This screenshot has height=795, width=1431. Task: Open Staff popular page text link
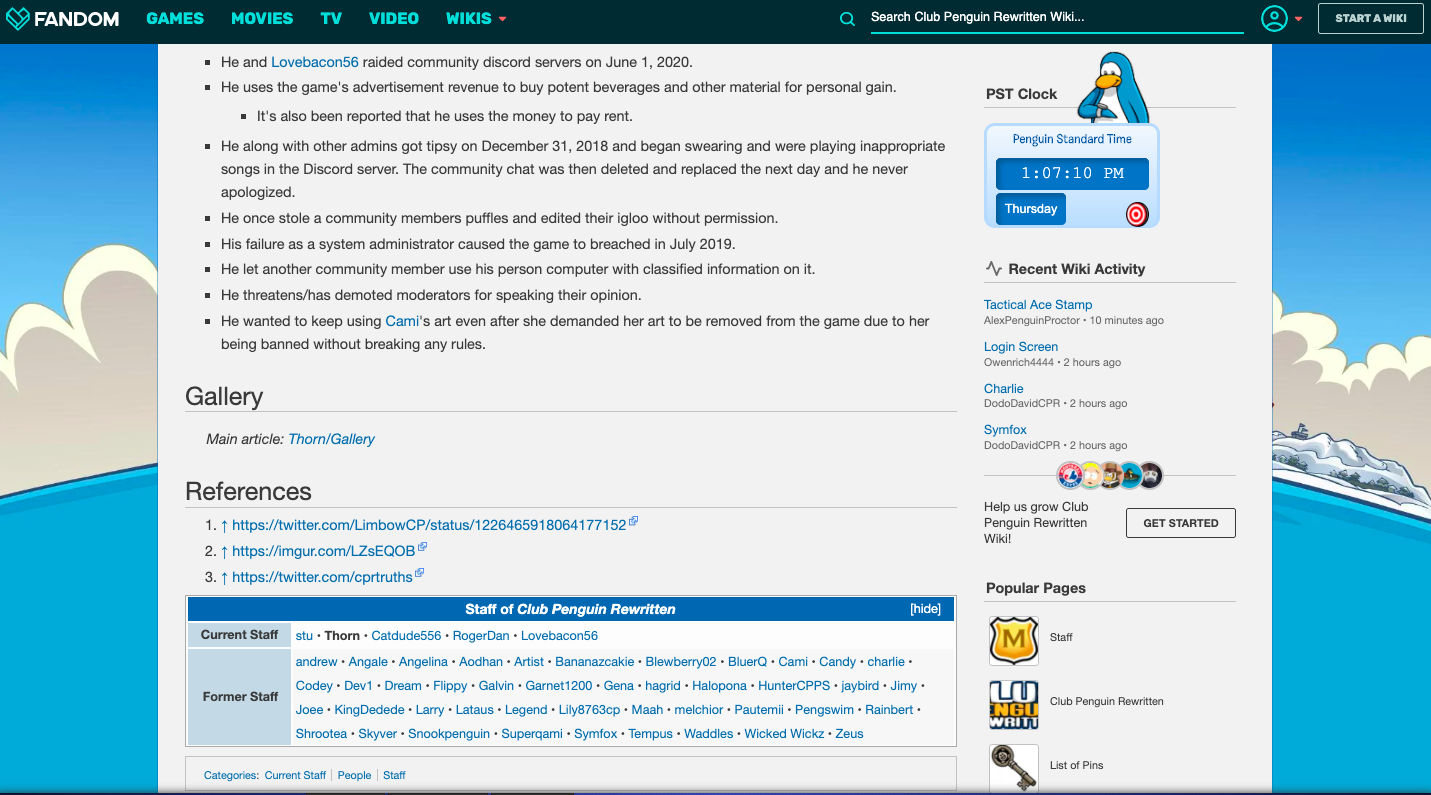(1061, 637)
